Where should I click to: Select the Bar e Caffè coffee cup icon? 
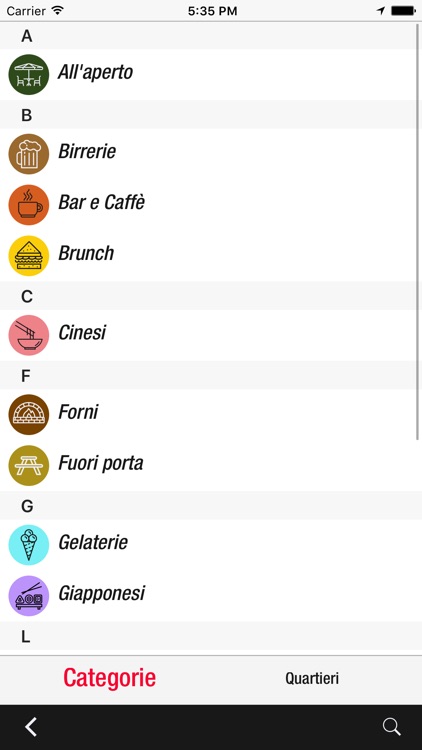coord(29,205)
